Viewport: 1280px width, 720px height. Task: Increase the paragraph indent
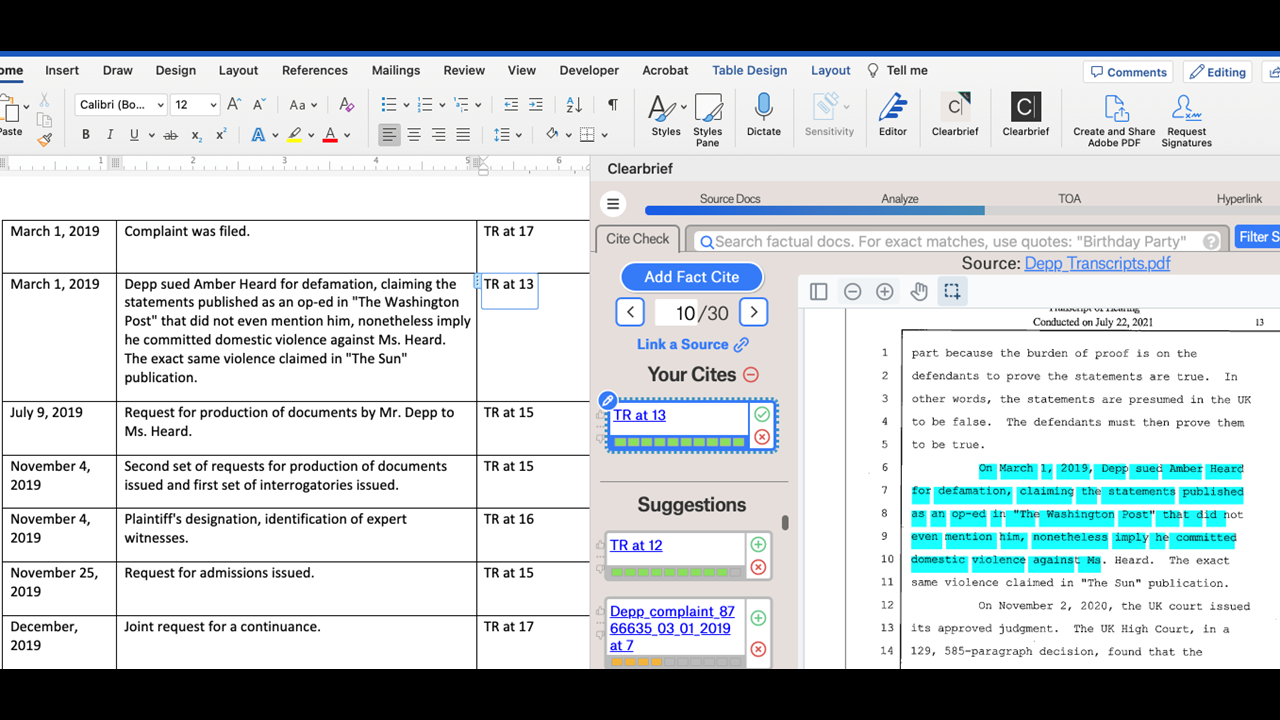click(x=536, y=104)
